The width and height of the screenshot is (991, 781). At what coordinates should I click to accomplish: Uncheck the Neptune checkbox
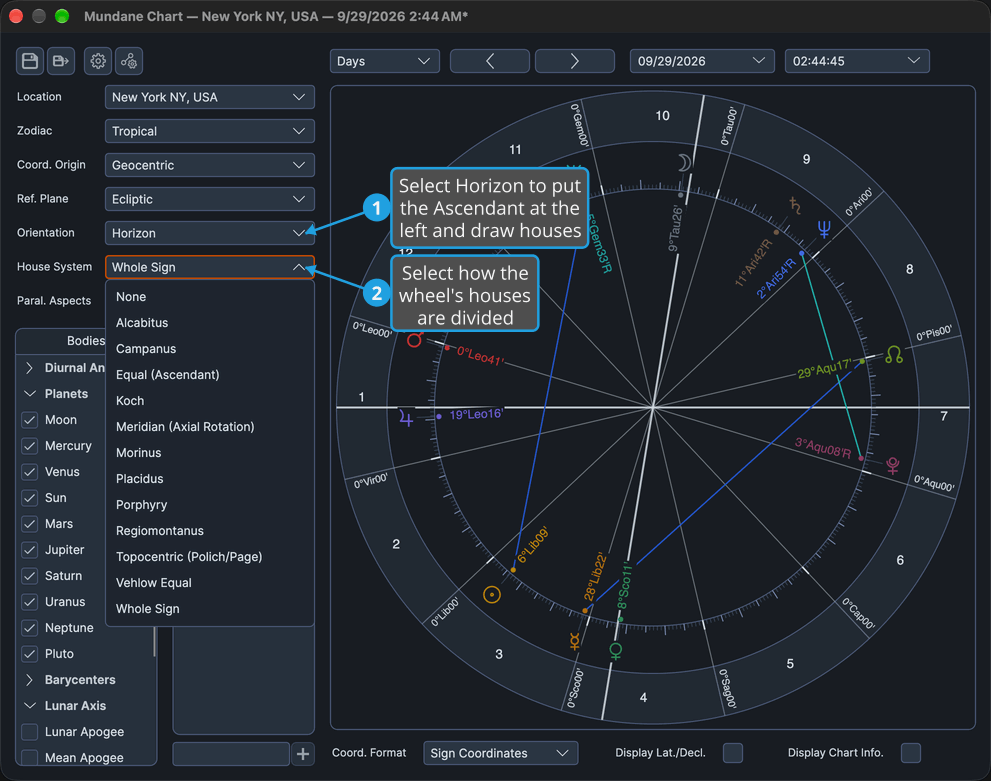coord(30,627)
